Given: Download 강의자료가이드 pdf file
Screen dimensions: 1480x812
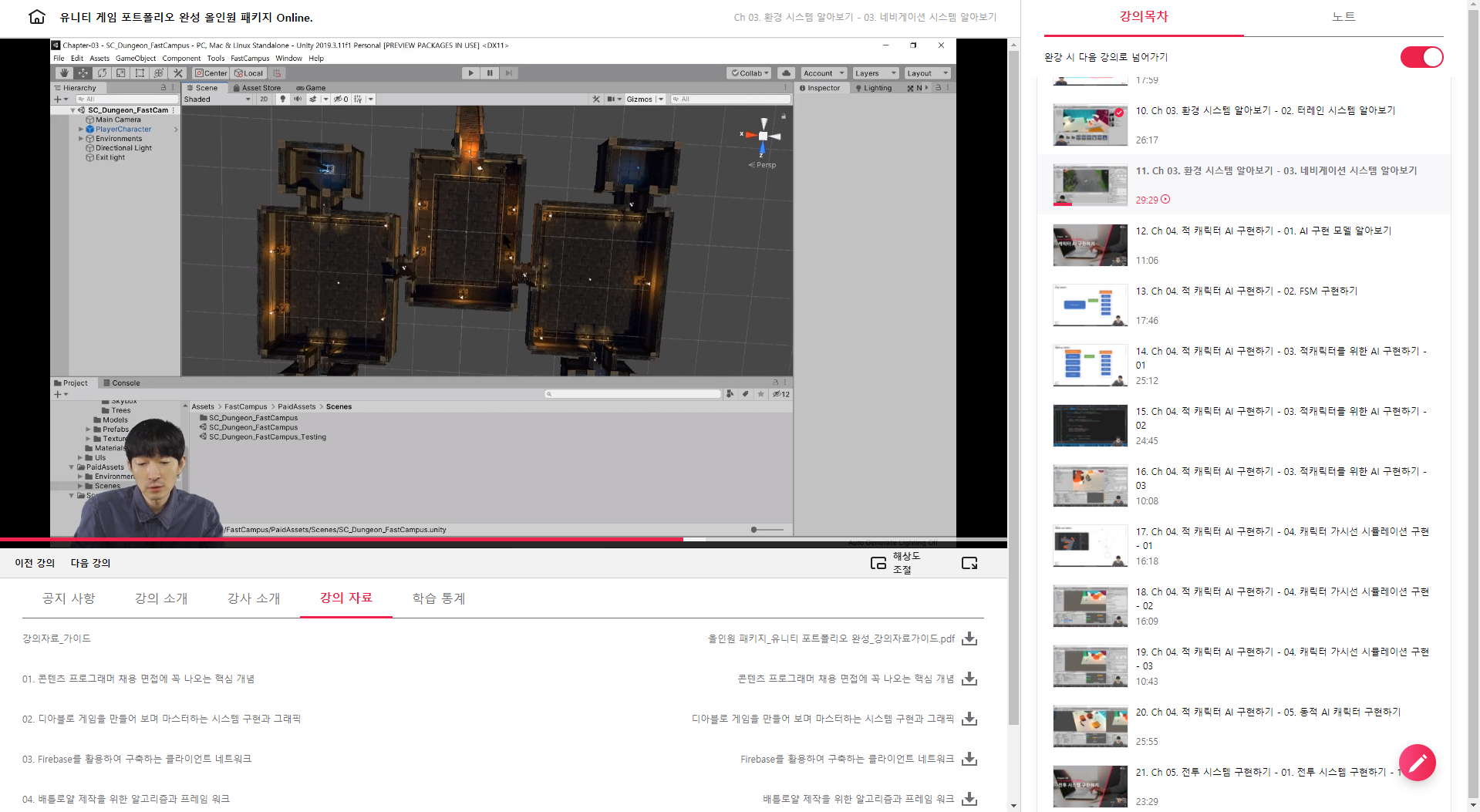Looking at the screenshot, I should 969,638.
